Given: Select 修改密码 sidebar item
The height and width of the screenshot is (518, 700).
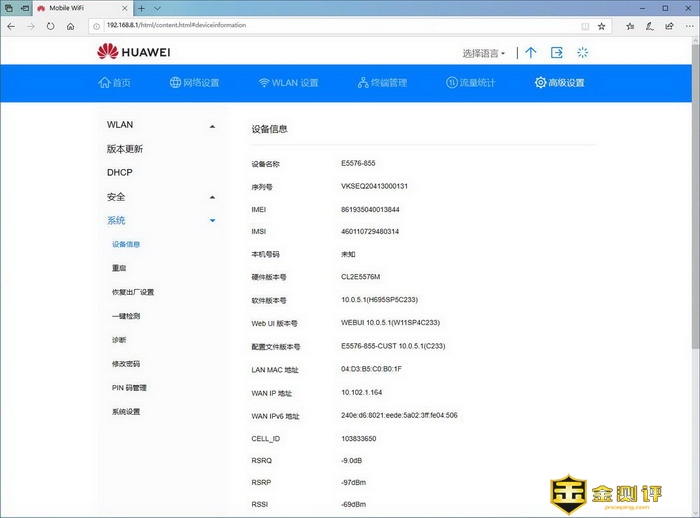Looking at the screenshot, I should pyautogui.click(x=126, y=364).
